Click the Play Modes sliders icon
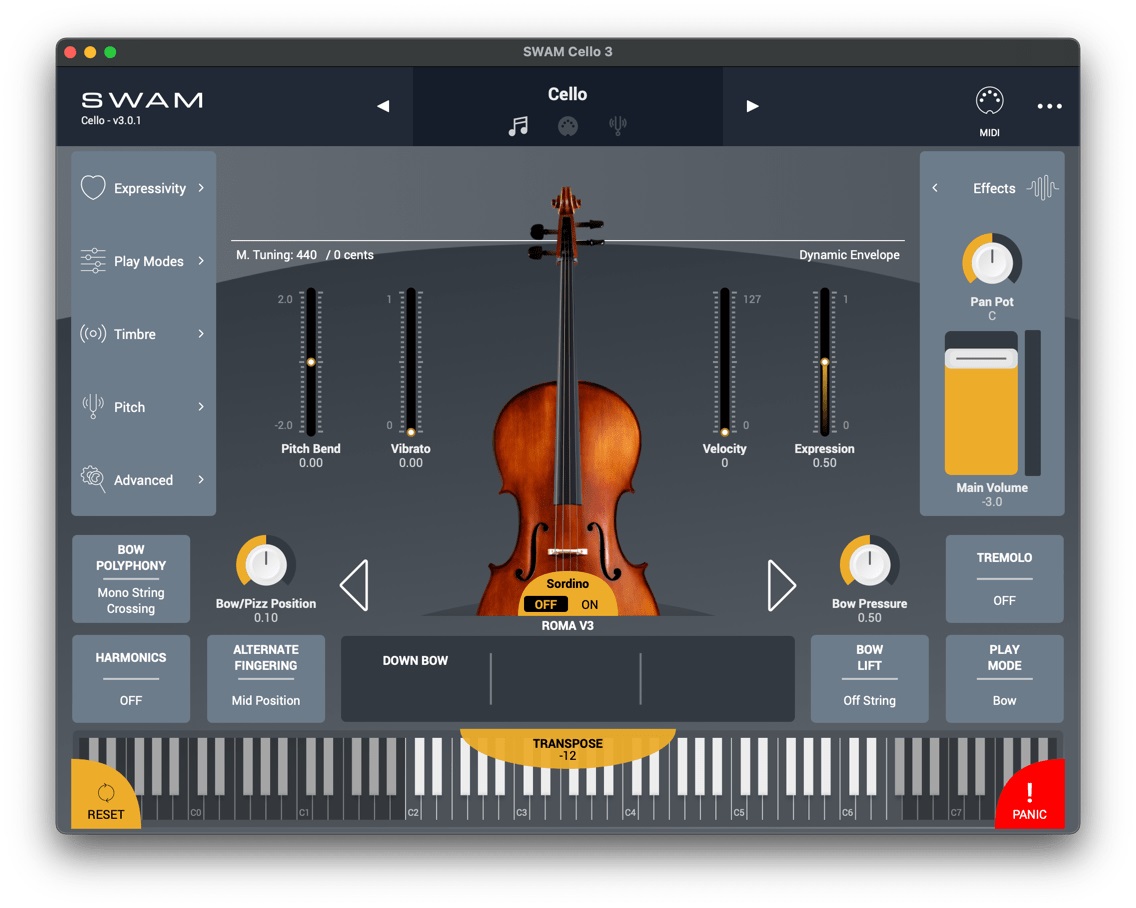1136x908 pixels. [93, 261]
